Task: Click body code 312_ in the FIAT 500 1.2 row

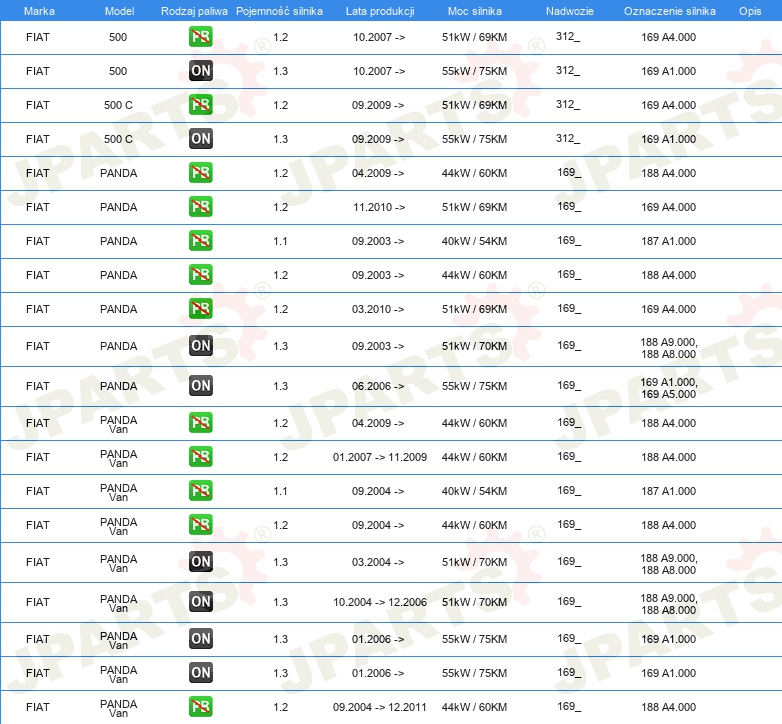Action: (568, 36)
